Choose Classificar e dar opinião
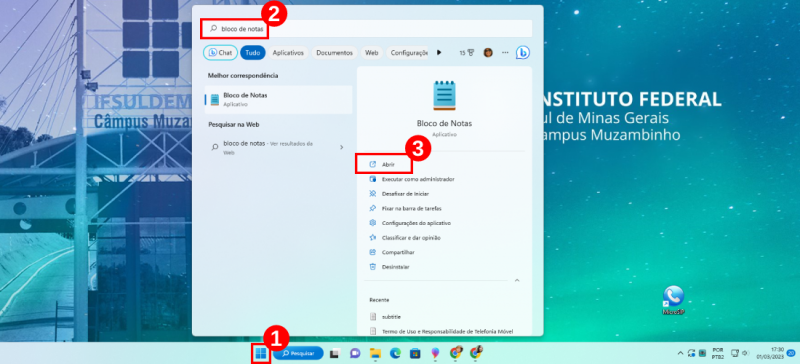 click(x=411, y=238)
